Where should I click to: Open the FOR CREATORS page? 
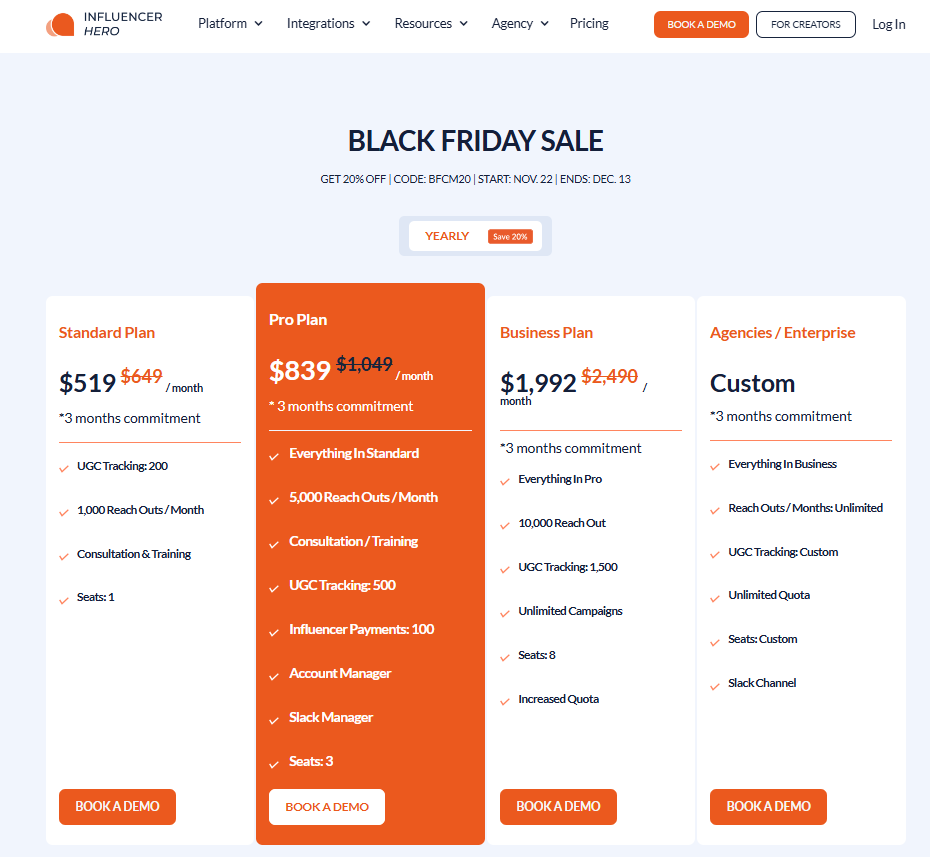click(805, 24)
